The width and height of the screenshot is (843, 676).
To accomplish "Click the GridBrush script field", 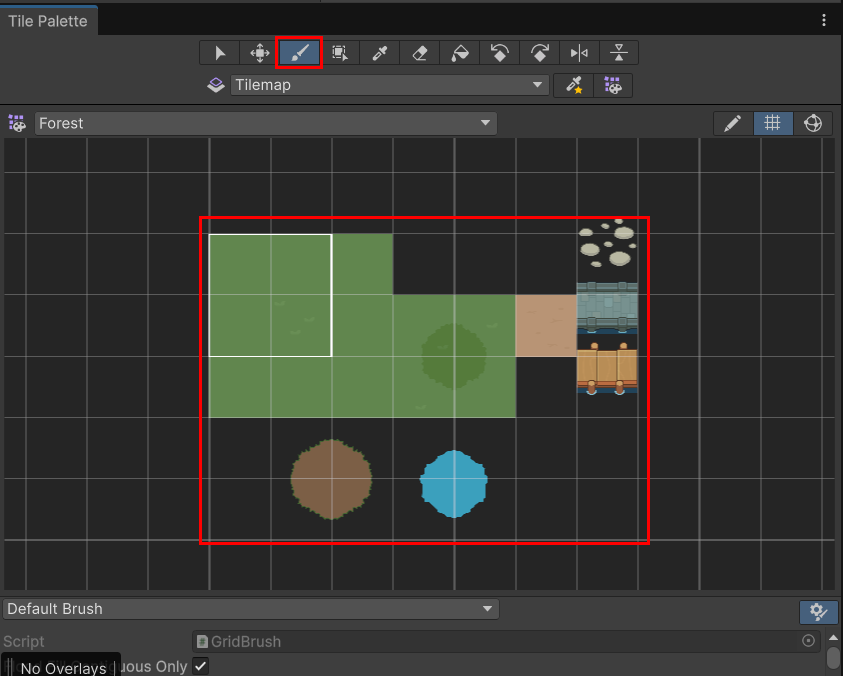I will [506, 641].
